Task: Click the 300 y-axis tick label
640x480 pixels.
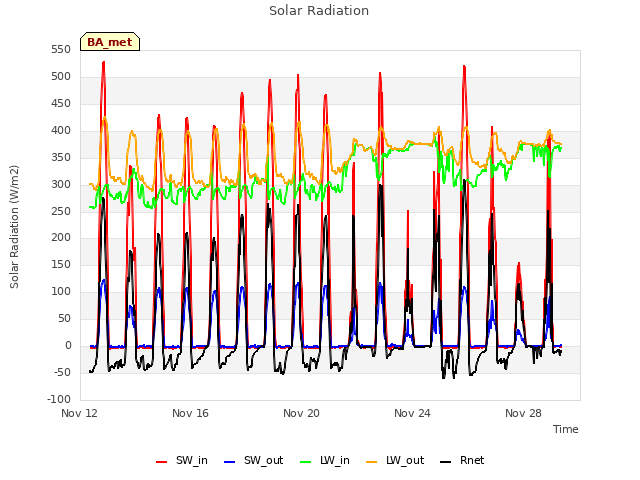Action: tap(61, 184)
